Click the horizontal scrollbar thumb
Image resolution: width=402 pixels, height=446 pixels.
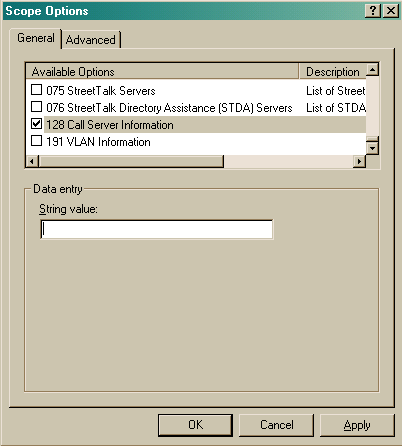131,161
